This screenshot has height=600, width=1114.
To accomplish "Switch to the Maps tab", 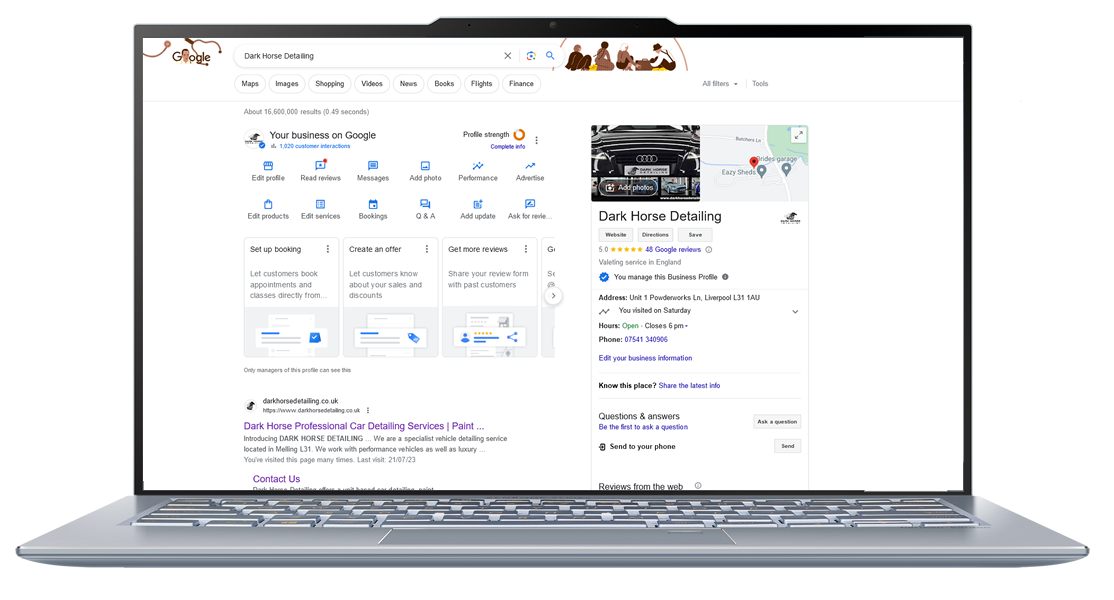I will (249, 84).
